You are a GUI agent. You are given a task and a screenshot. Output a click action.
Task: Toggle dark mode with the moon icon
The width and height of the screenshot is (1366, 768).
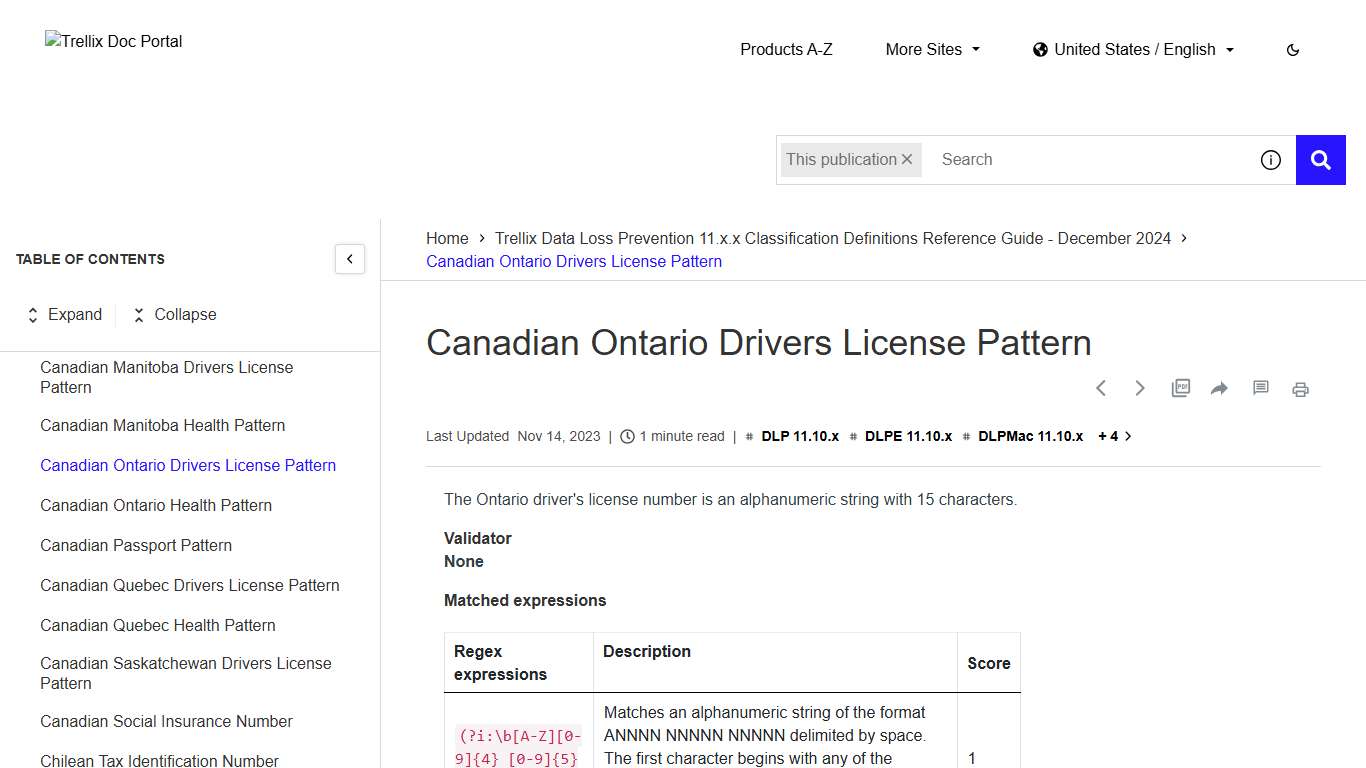[x=1292, y=49]
